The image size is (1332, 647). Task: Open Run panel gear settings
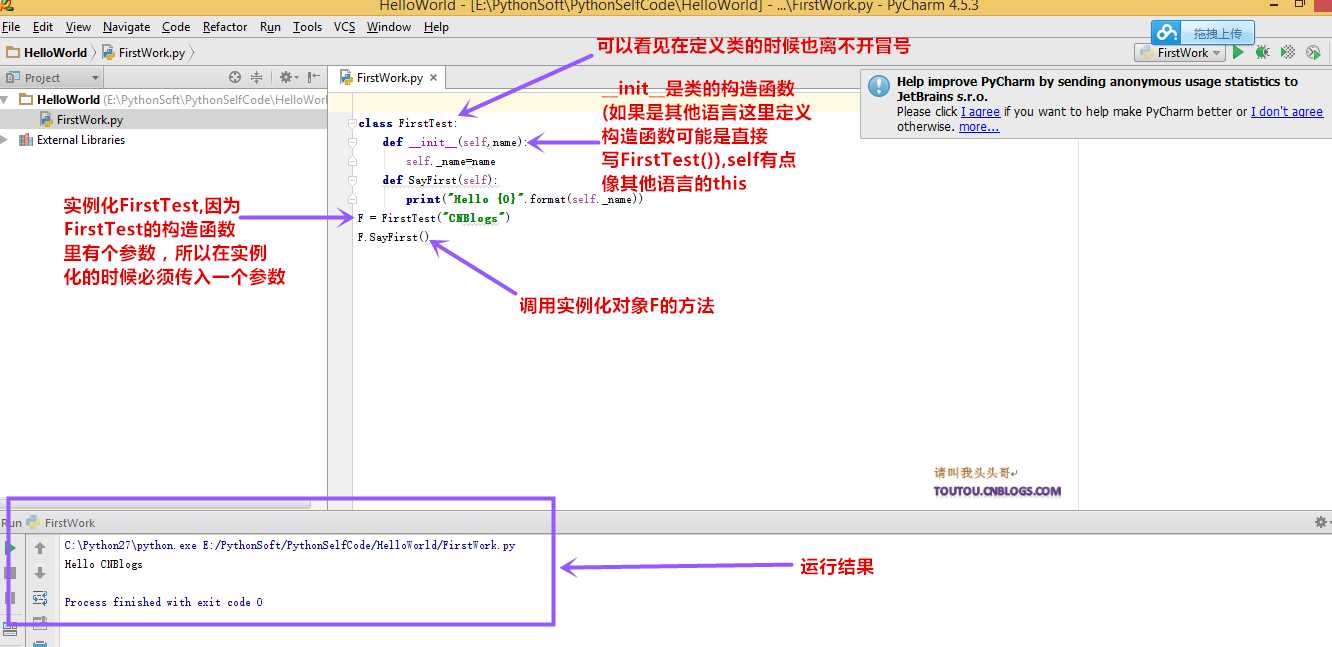pos(1321,522)
